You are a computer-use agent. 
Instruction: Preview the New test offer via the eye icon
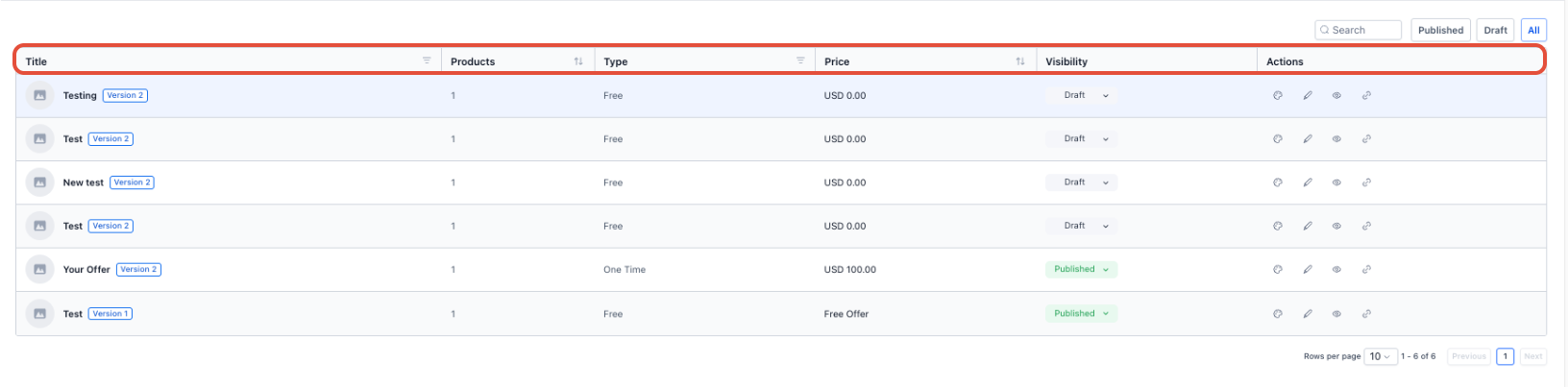pyautogui.click(x=1336, y=182)
